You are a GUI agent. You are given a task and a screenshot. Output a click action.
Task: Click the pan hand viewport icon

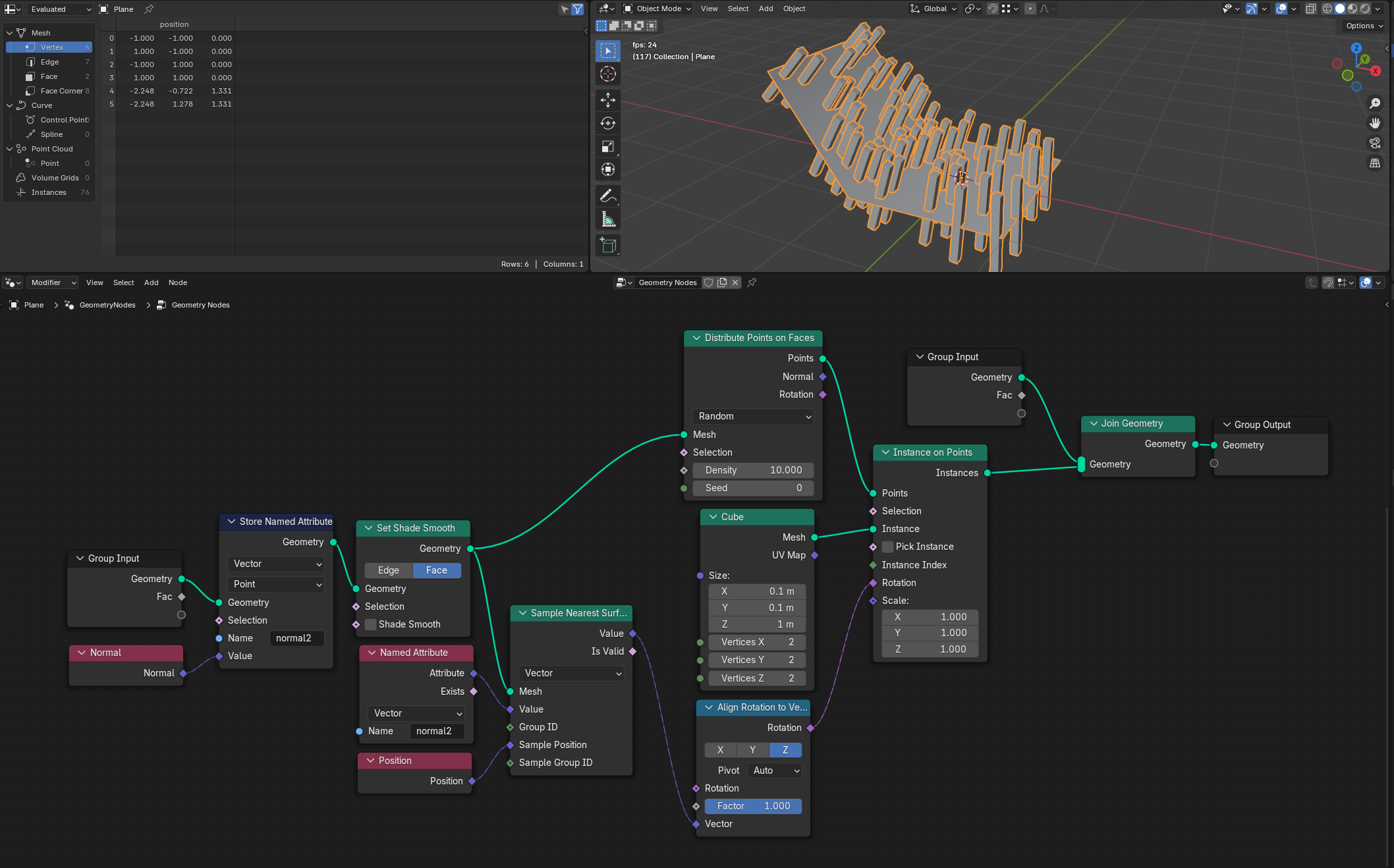pos(1375,123)
